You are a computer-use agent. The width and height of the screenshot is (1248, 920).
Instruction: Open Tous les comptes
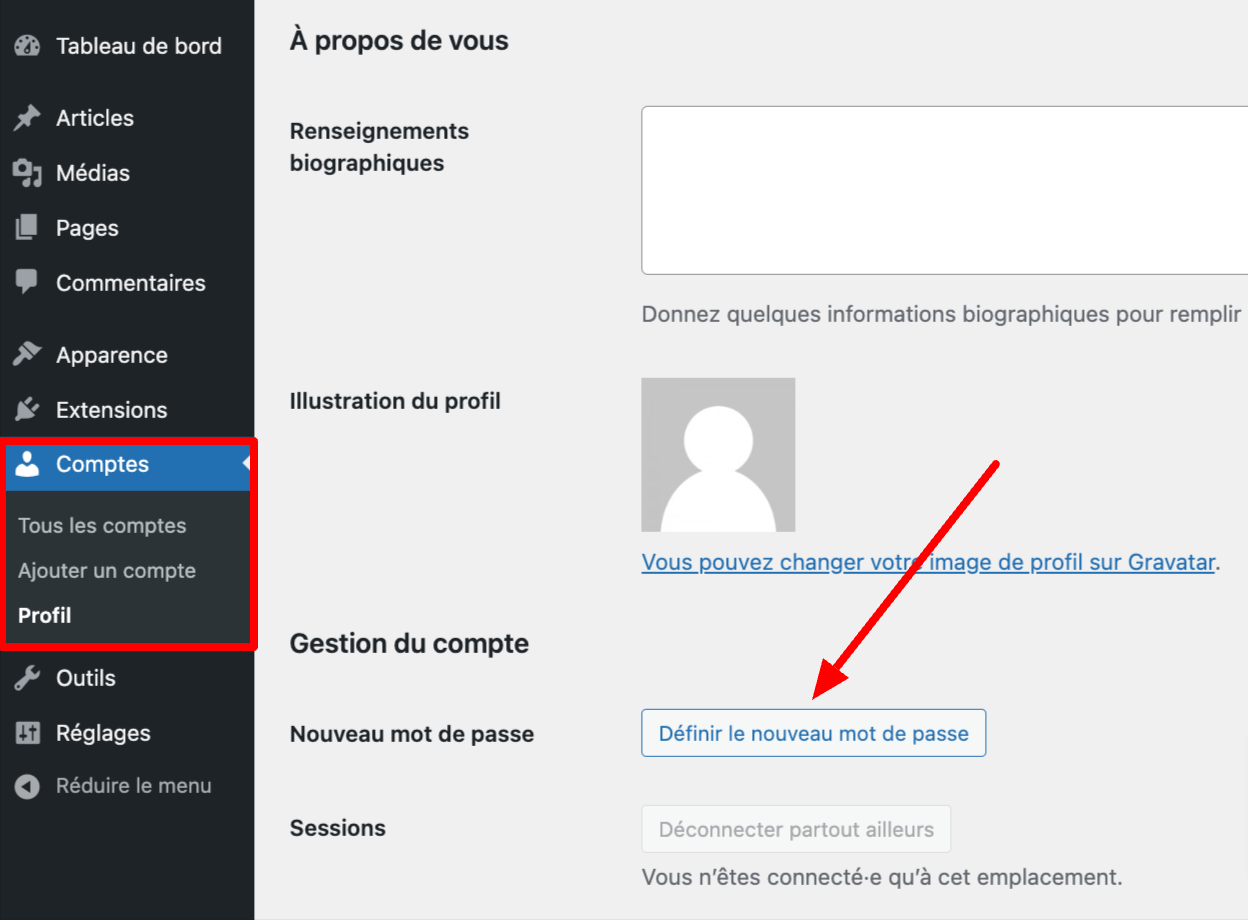[101, 524]
